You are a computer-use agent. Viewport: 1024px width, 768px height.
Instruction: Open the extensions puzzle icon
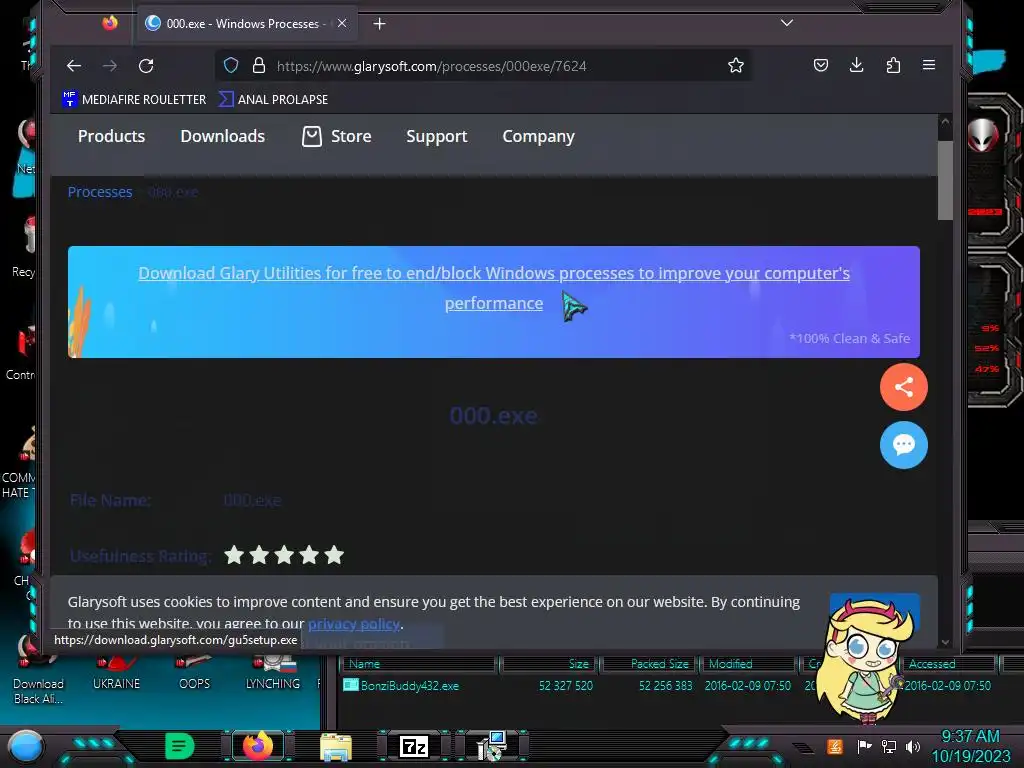[893, 65]
